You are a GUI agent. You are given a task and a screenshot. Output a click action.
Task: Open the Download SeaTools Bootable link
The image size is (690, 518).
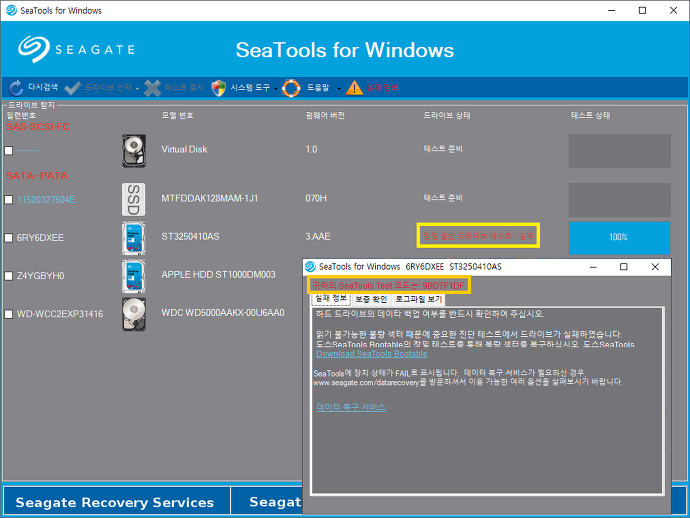click(x=371, y=354)
